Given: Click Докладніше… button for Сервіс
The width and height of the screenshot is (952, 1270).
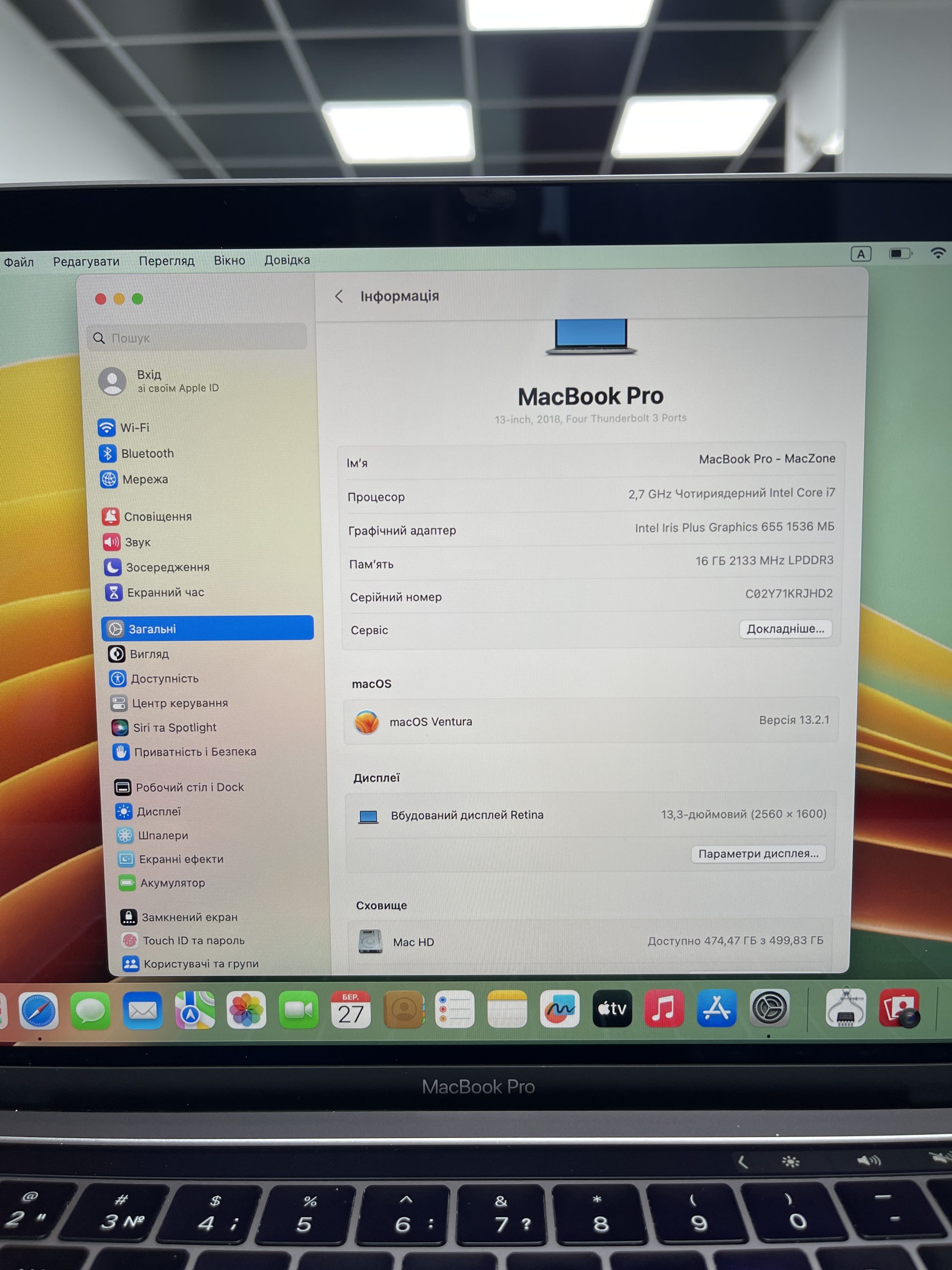Looking at the screenshot, I should 785,629.
